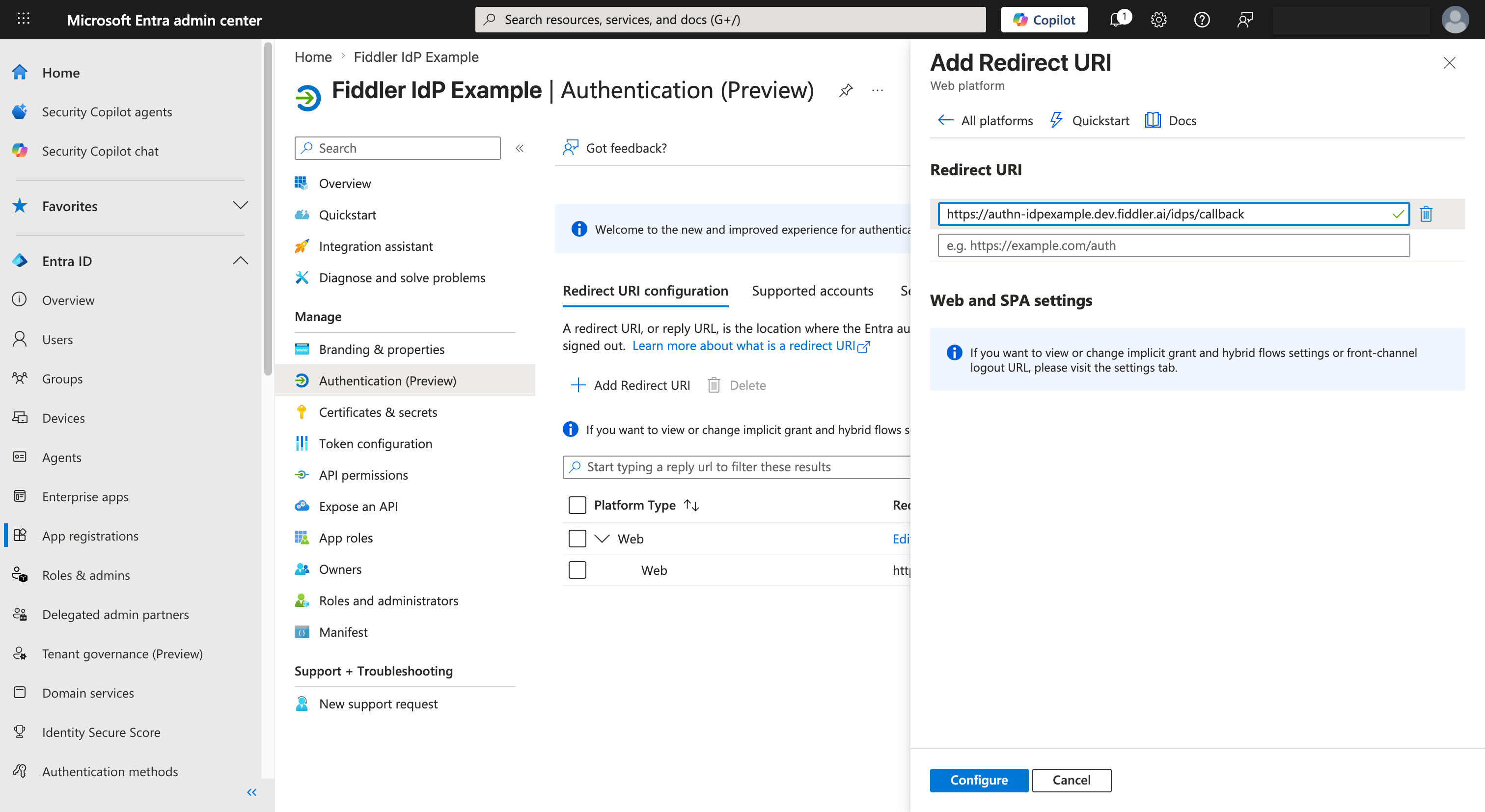Check the Web group row checkbox

pyautogui.click(x=577, y=538)
